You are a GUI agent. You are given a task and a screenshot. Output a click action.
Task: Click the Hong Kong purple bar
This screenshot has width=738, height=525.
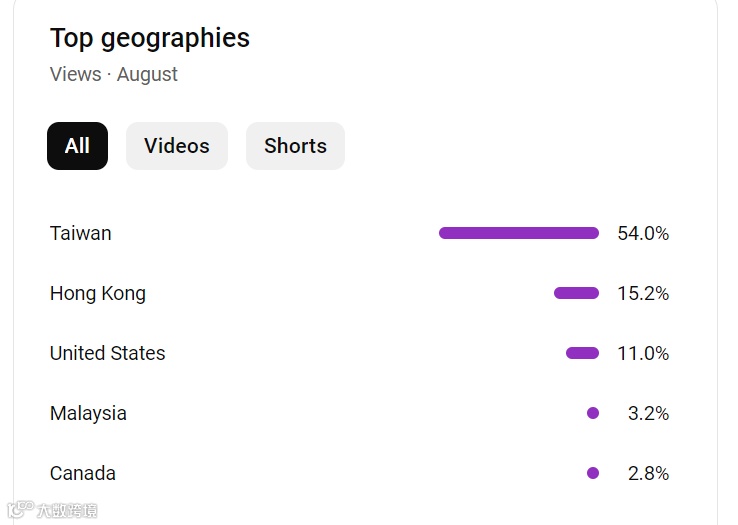coord(576,293)
